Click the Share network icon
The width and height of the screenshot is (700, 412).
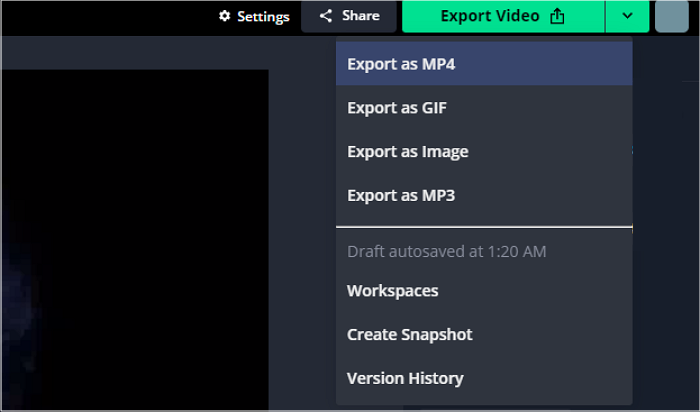[x=325, y=16]
